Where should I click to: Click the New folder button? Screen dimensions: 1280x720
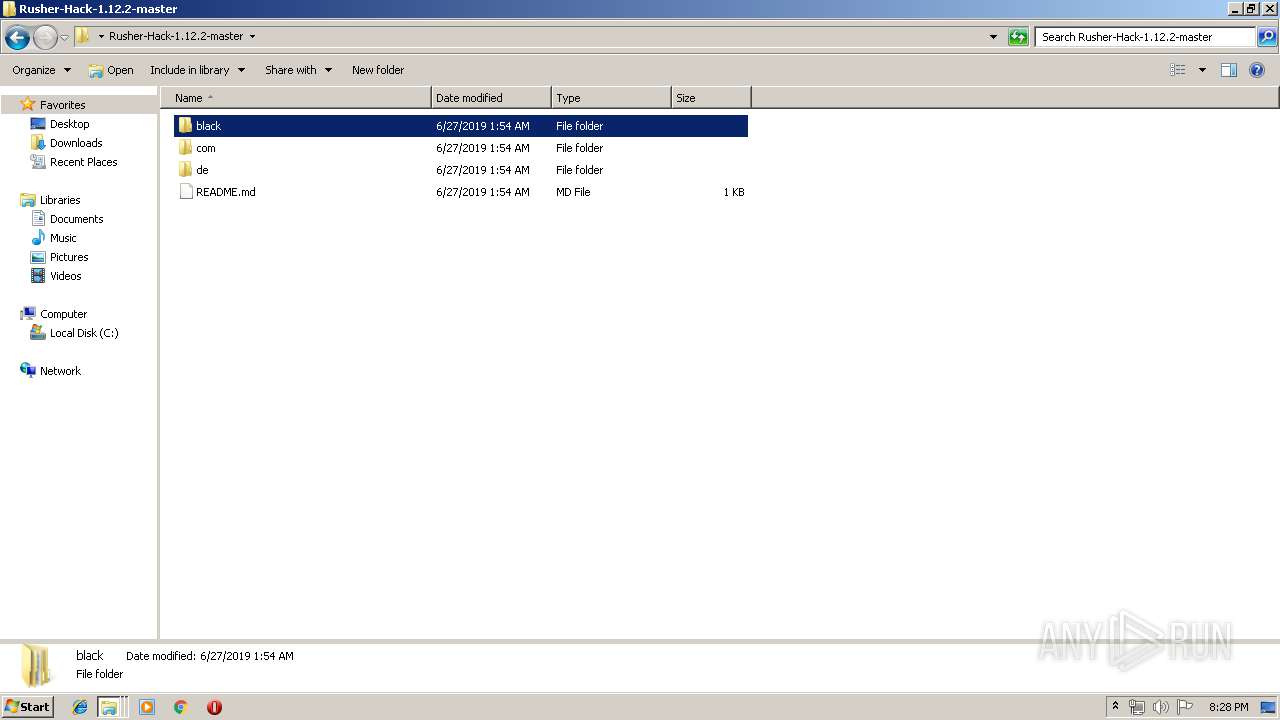click(x=378, y=70)
